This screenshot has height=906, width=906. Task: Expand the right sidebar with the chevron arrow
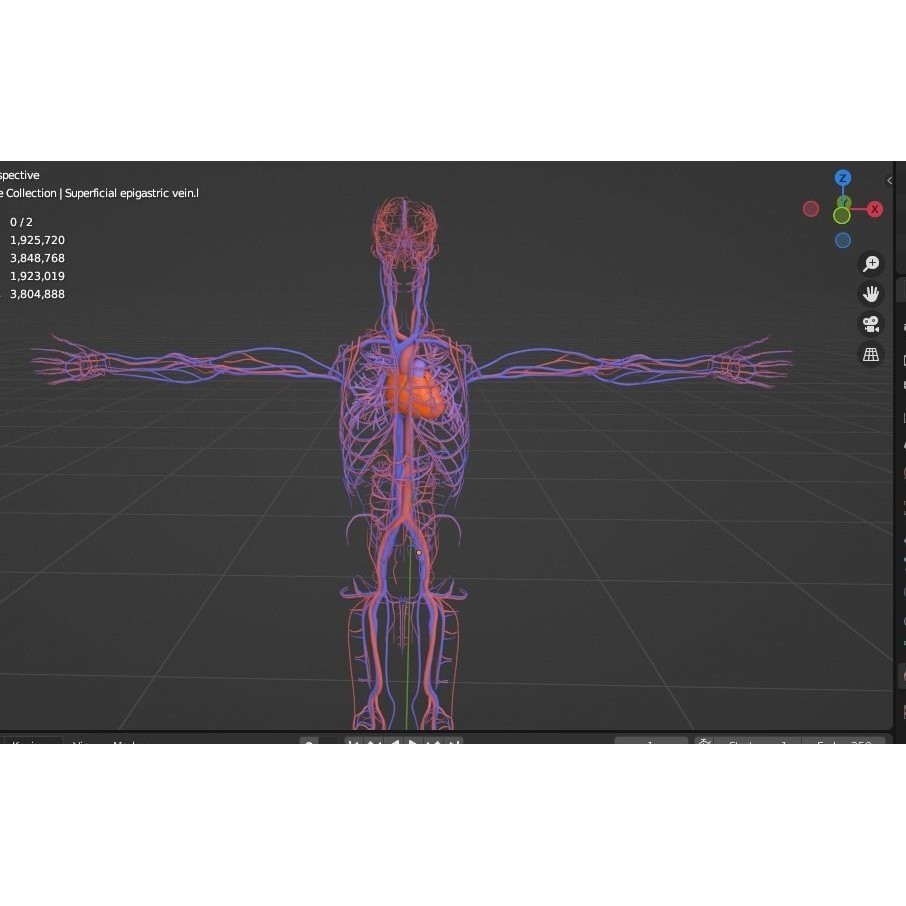[x=889, y=180]
